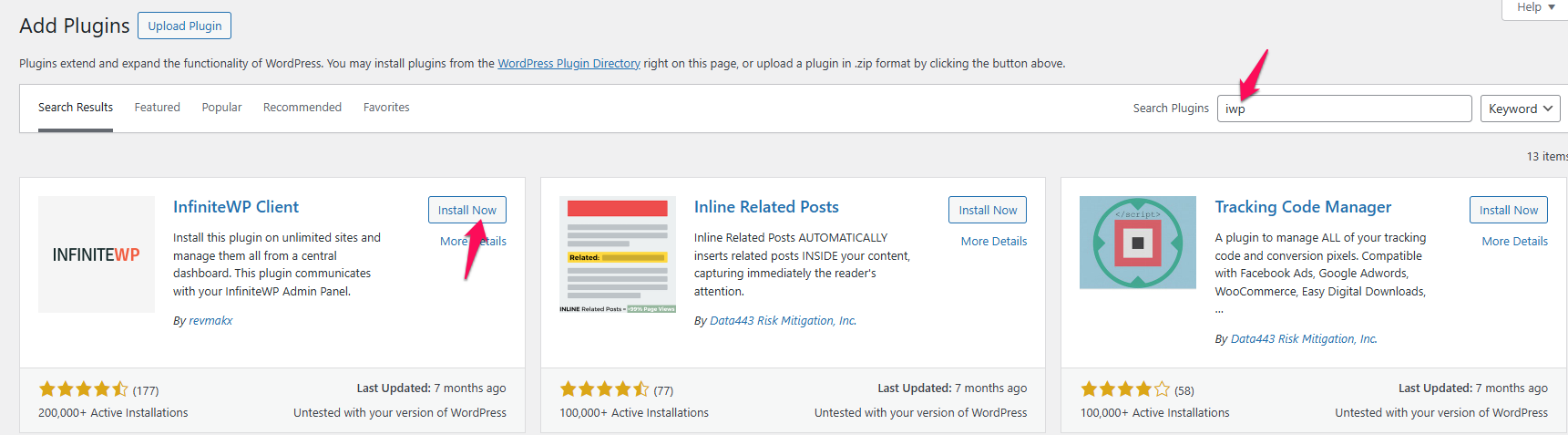Switch to the Search Results tab
The image size is (1568, 435).
click(x=76, y=108)
